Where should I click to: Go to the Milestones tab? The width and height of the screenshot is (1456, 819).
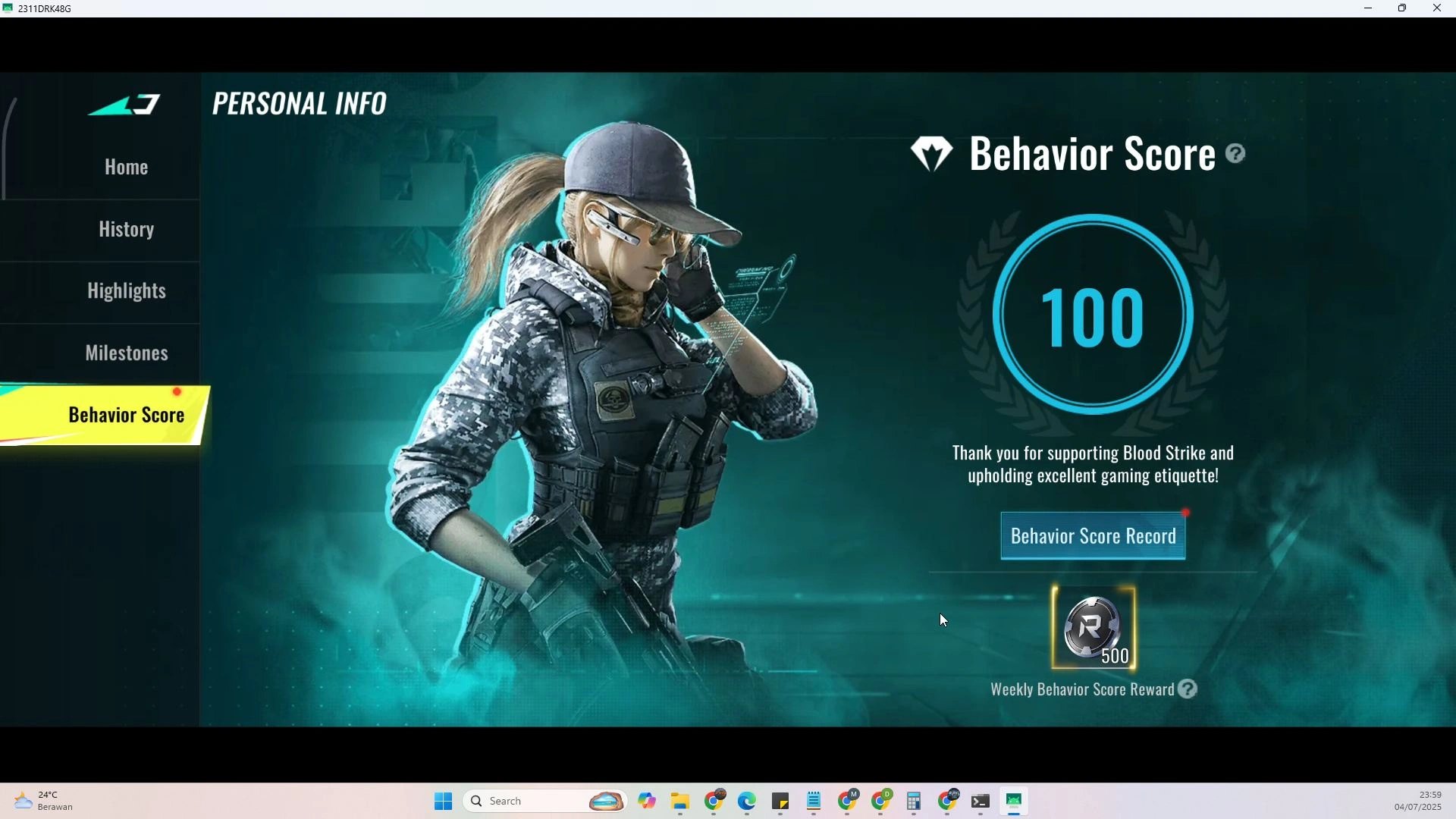pos(126,353)
